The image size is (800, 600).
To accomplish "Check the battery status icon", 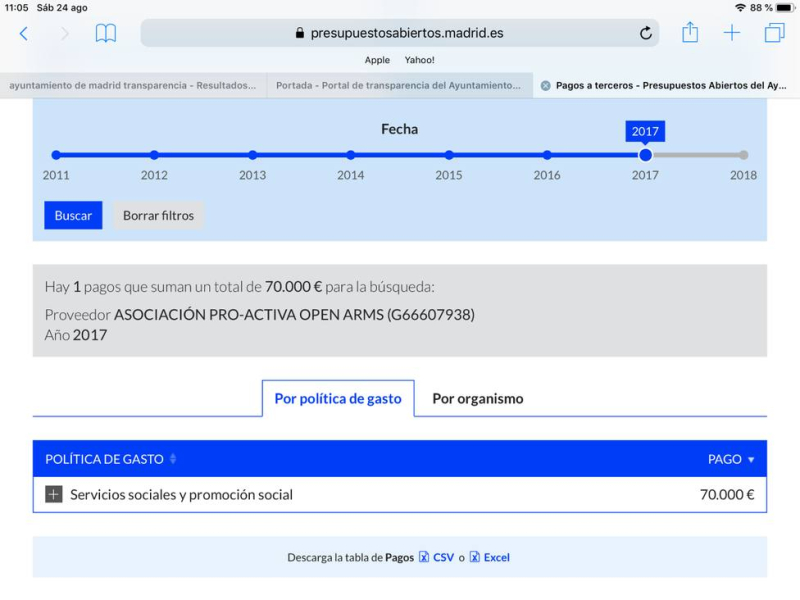I will pyautogui.click(x=785, y=8).
